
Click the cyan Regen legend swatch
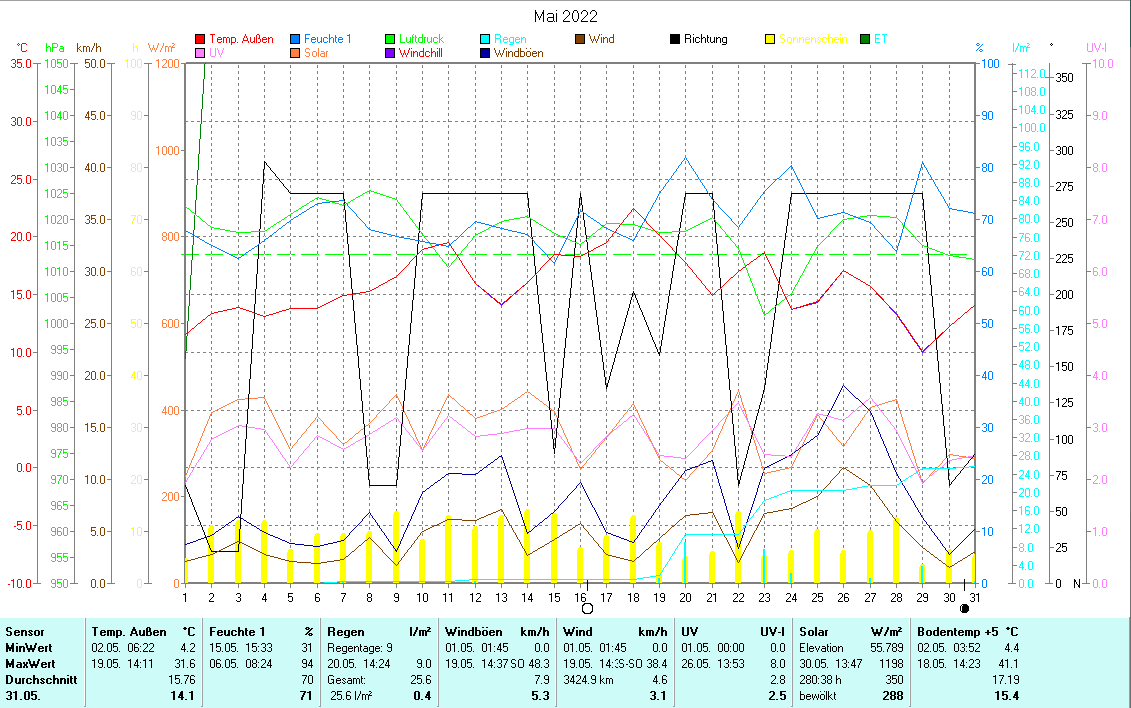pos(485,40)
